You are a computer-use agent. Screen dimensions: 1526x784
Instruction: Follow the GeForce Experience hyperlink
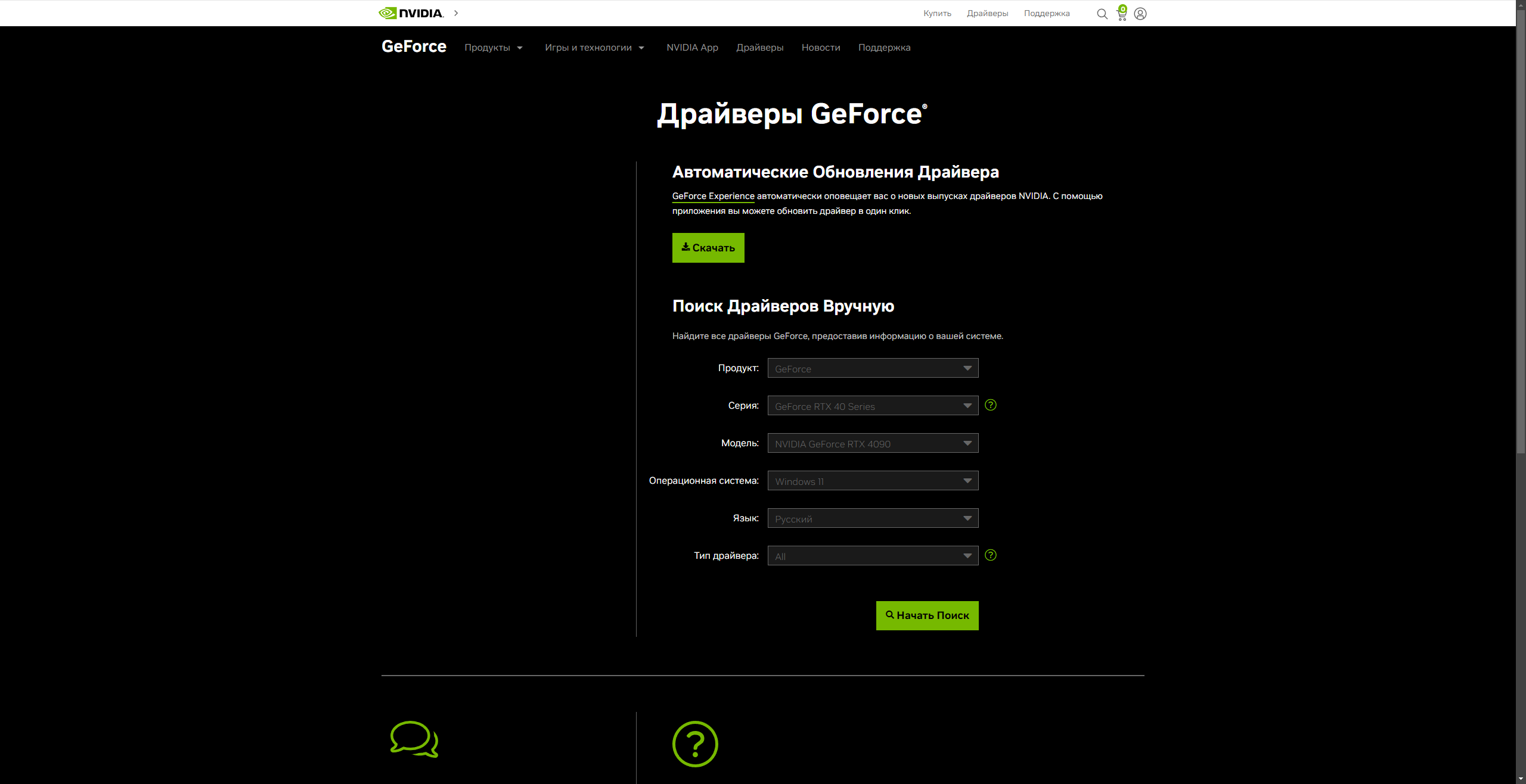pos(713,196)
